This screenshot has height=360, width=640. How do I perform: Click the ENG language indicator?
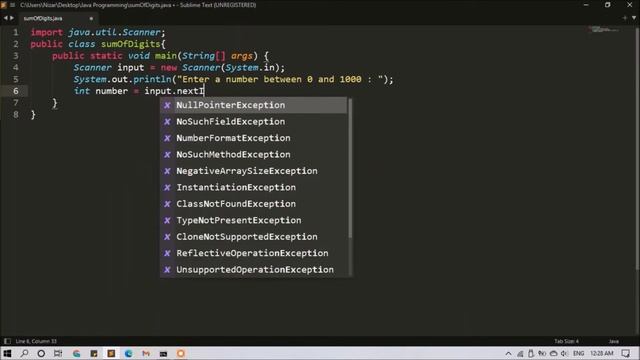(578, 353)
